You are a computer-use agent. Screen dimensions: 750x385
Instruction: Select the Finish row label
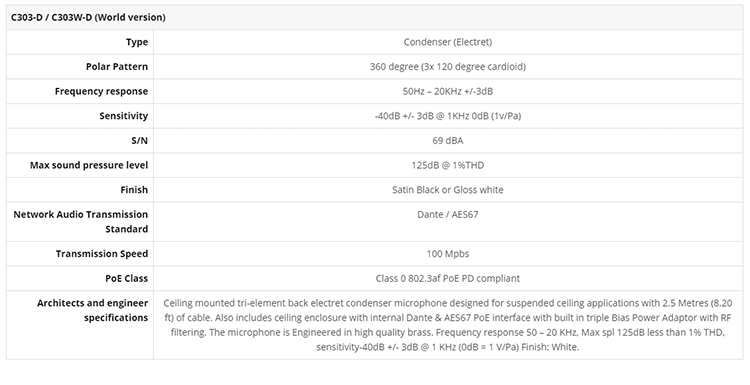(134, 190)
